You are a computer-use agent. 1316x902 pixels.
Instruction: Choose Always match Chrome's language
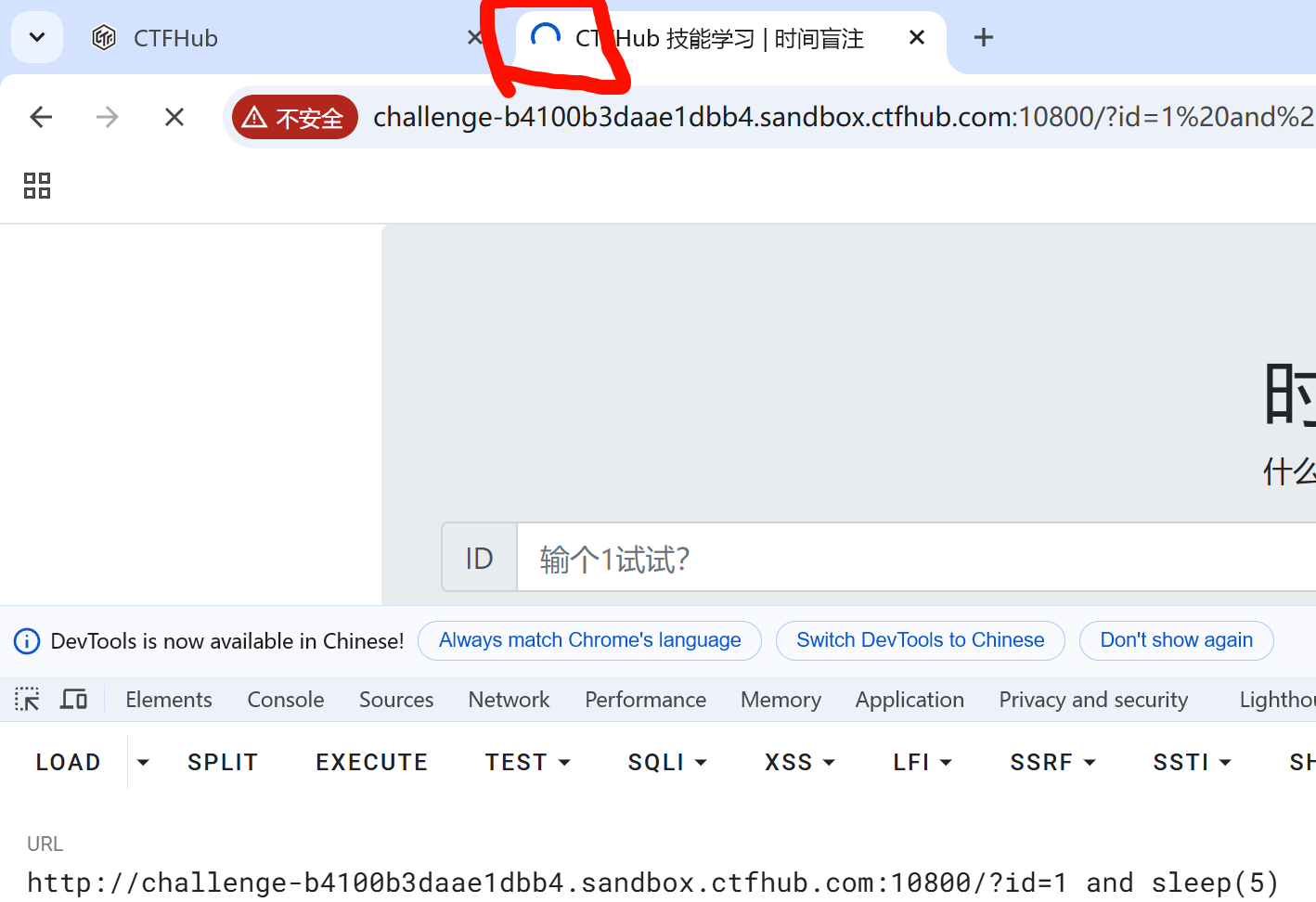click(589, 640)
